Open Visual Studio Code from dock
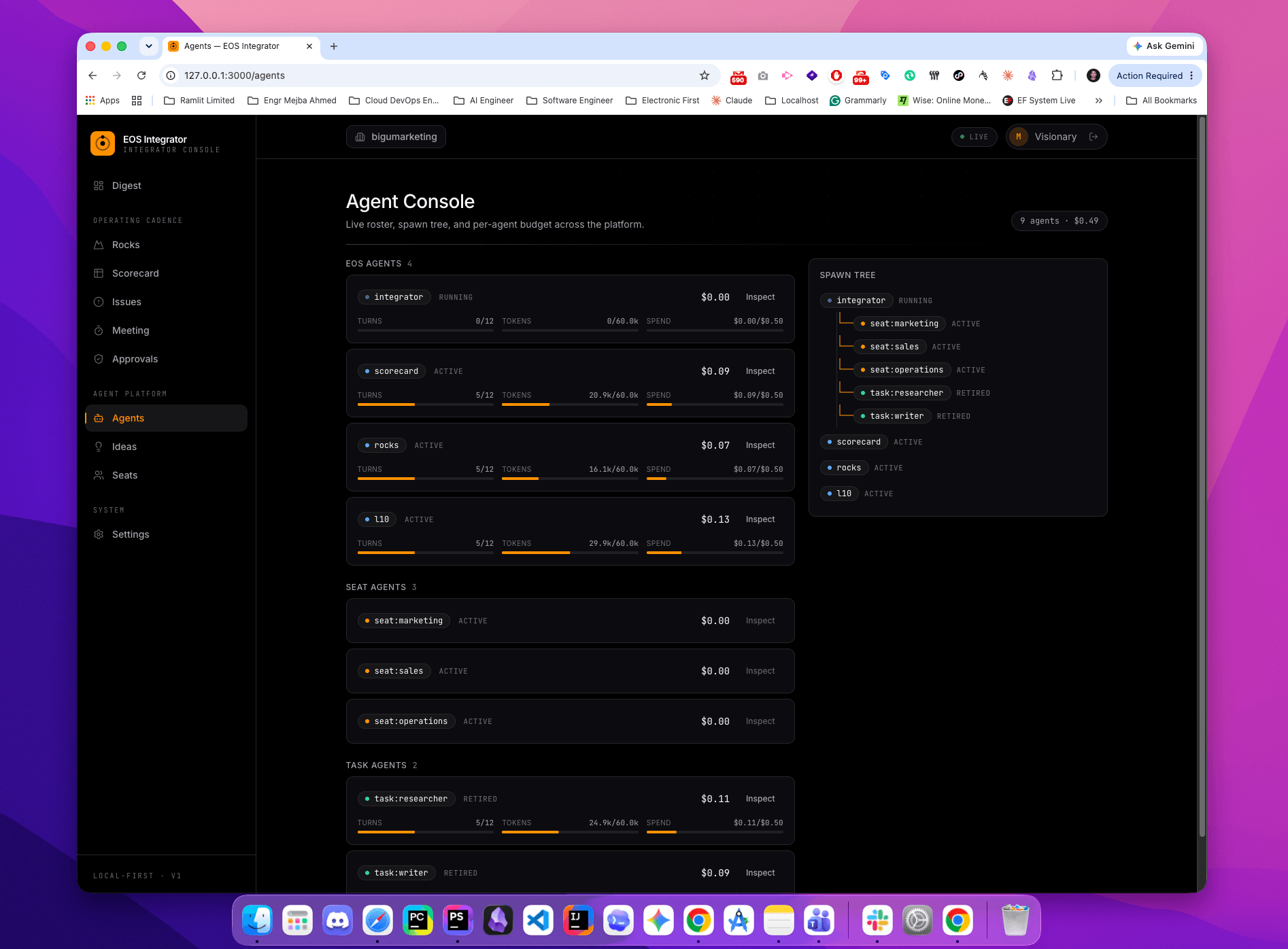Viewport: 1288px width, 949px height. coord(538,920)
